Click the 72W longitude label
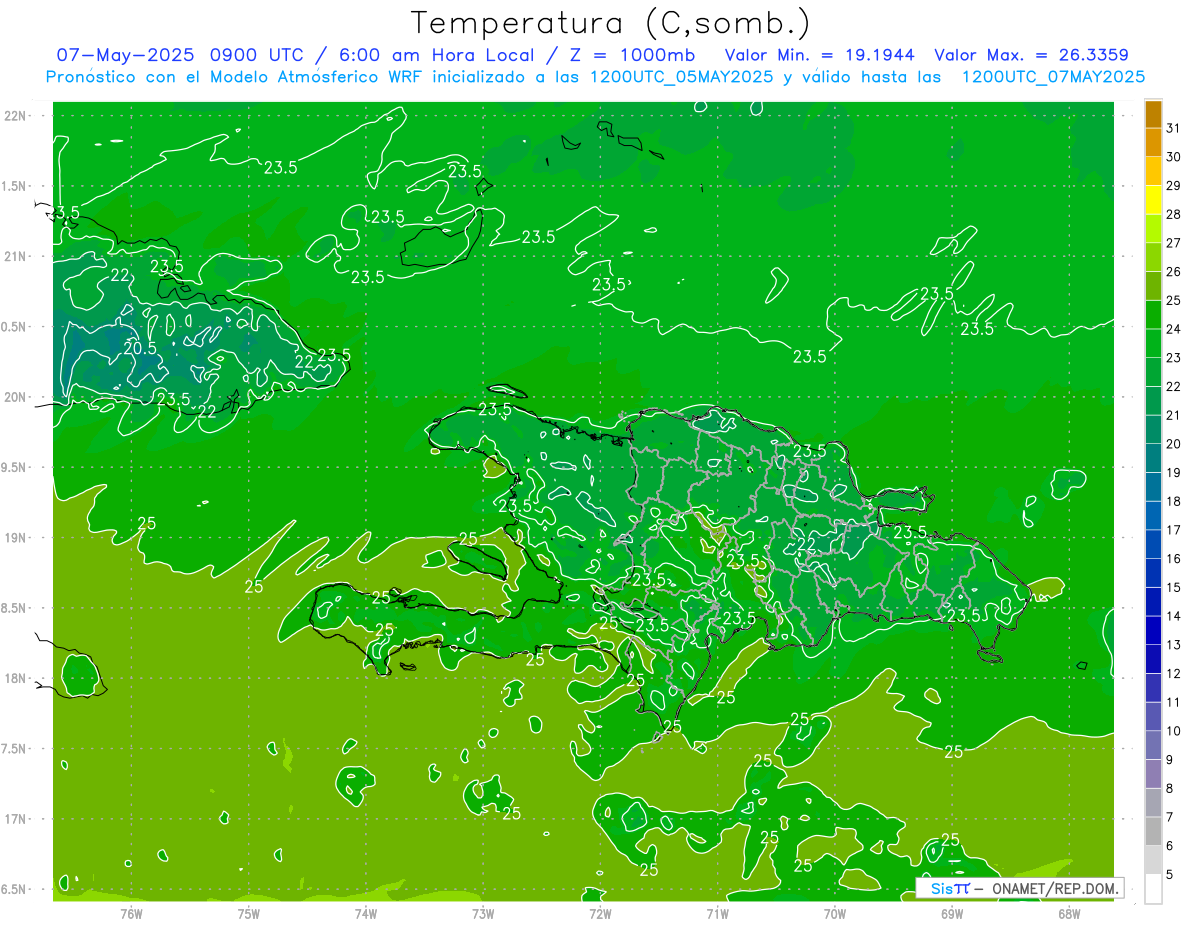This screenshot has height=927, width=1200. click(x=600, y=913)
